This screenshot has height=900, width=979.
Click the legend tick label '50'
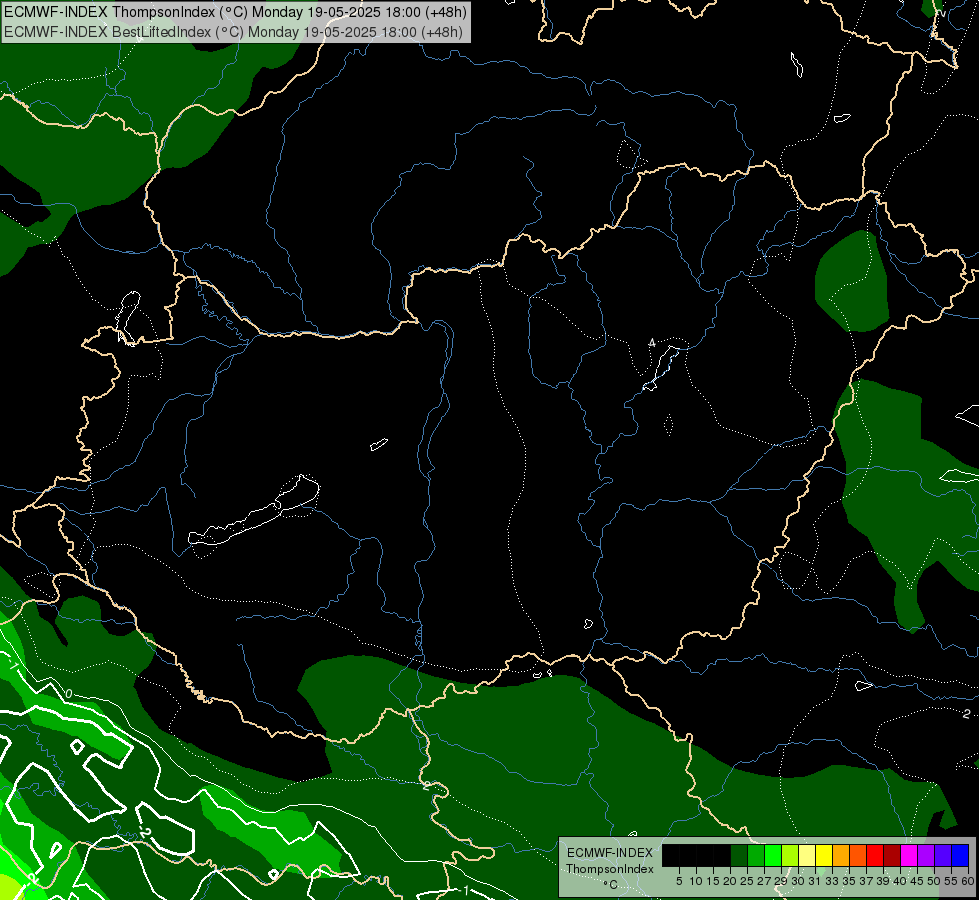933,881
